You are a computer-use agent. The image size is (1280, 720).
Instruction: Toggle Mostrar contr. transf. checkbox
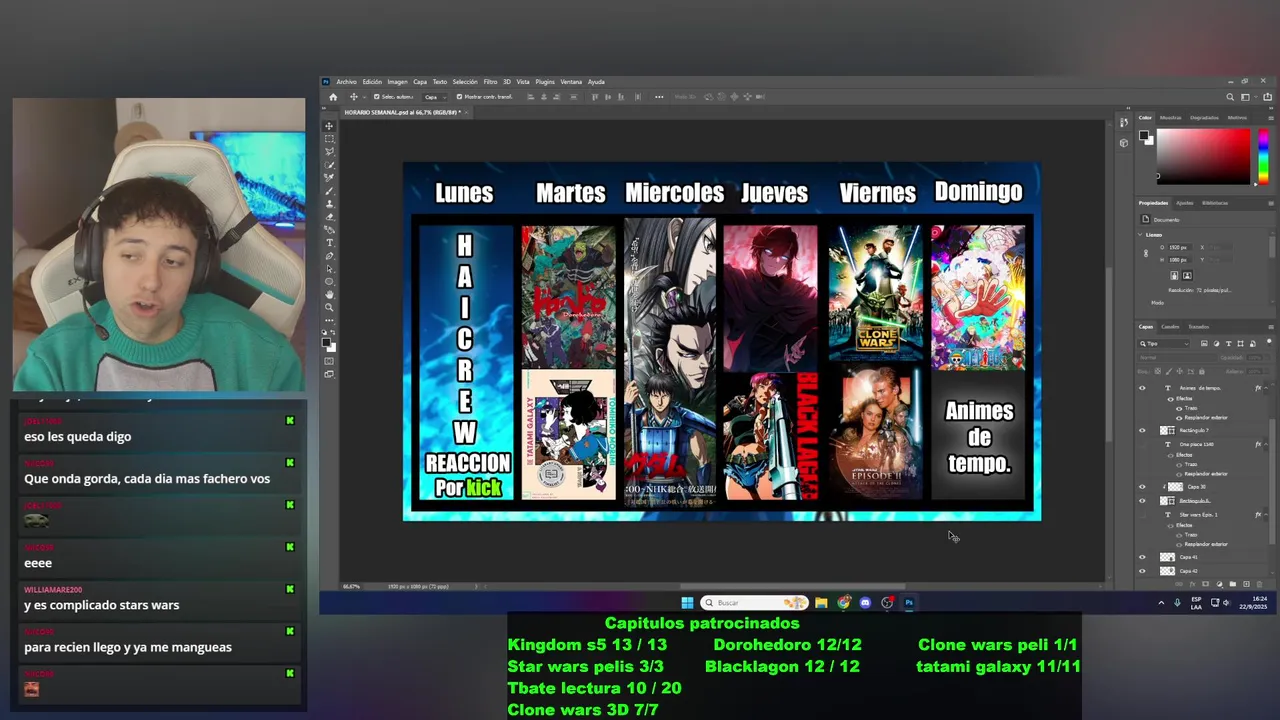click(459, 97)
